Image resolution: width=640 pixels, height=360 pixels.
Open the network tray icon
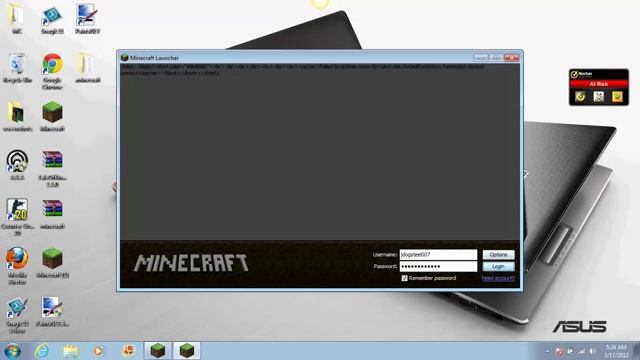coord(582,351)
